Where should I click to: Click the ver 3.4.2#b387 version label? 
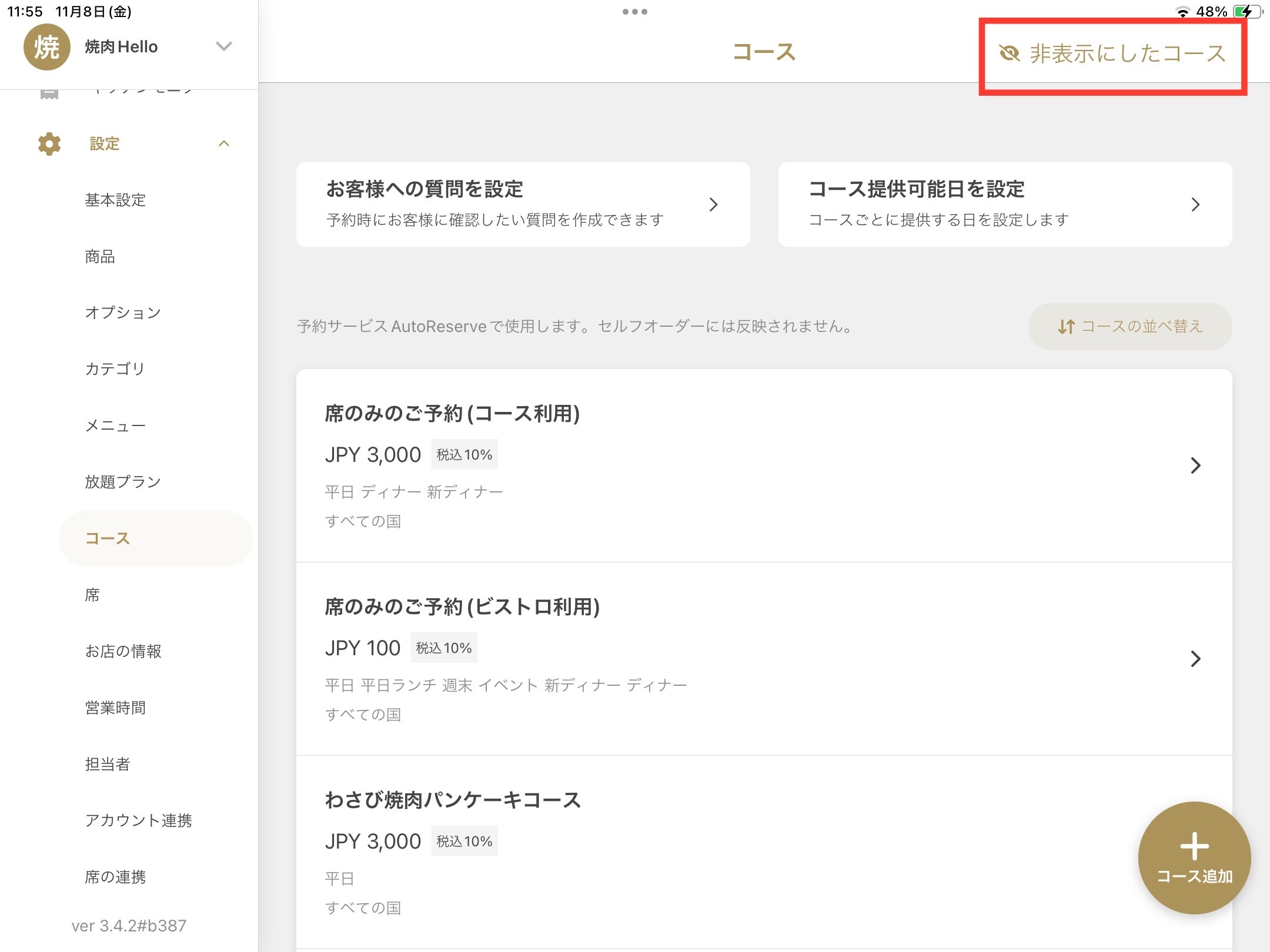(129, 926)
